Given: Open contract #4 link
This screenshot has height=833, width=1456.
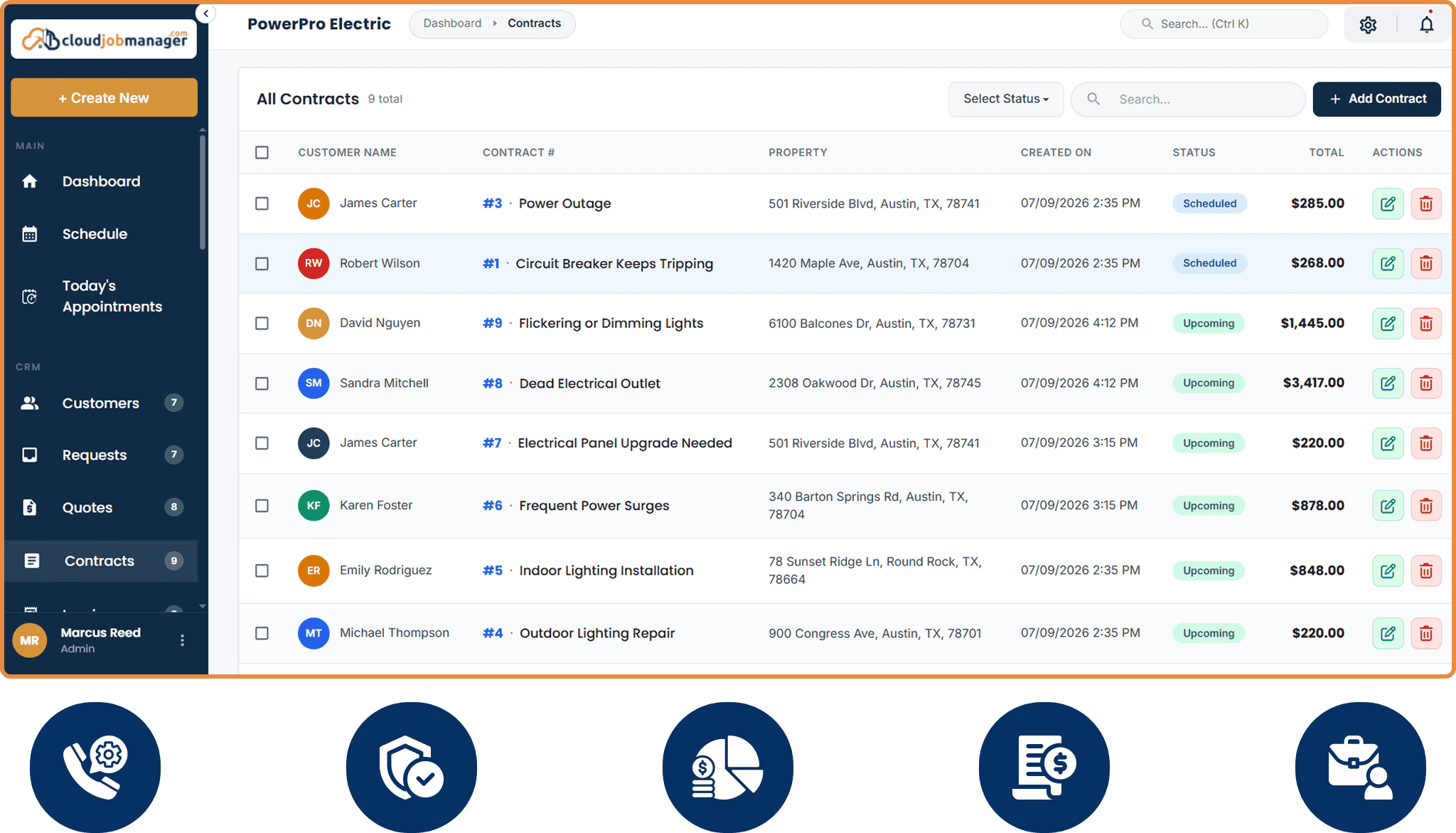Looking at the screenshot, I should pyautogui.click(x=493, y=633).
